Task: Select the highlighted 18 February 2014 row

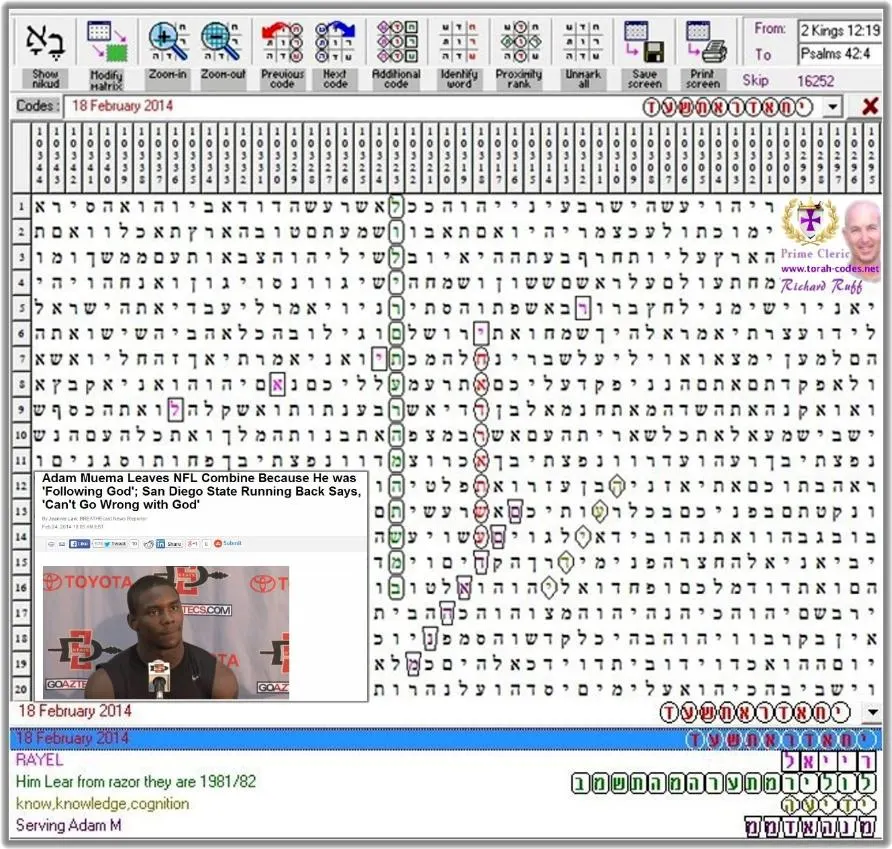Action: click(446, 739)
